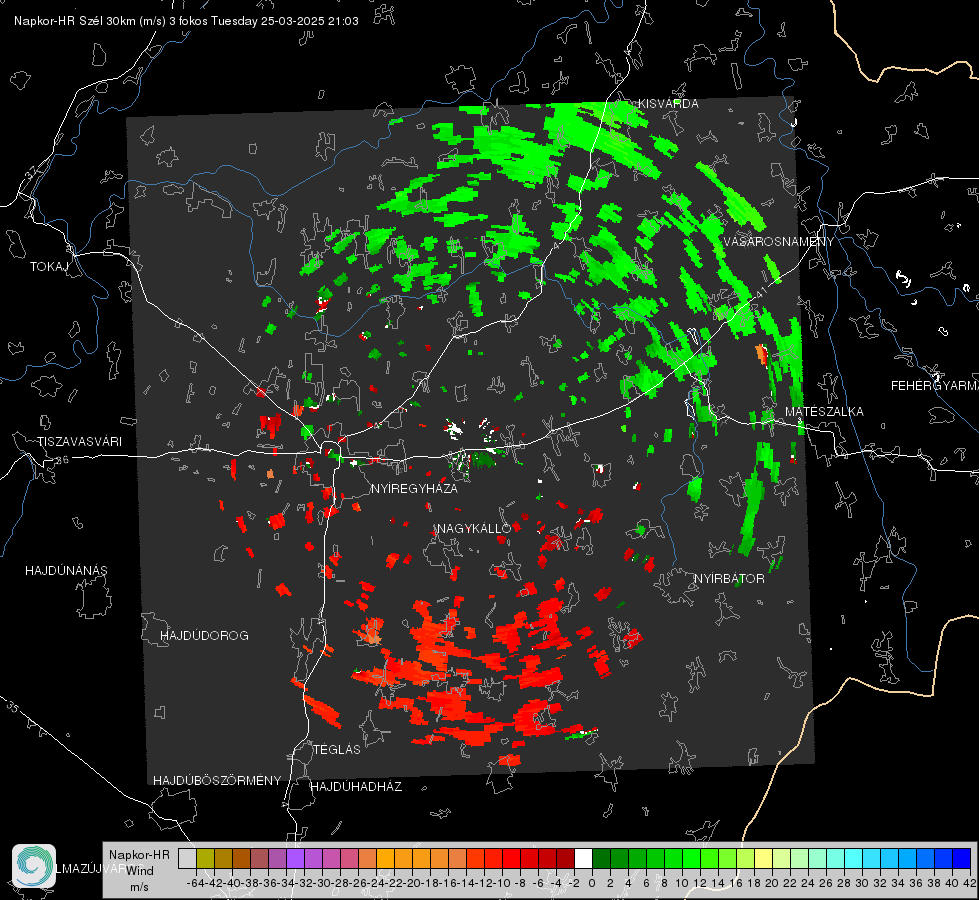Click the TOKAJ town label
Image resolution: width=979 pixels, height=900 pixels.
coord(49,267)
